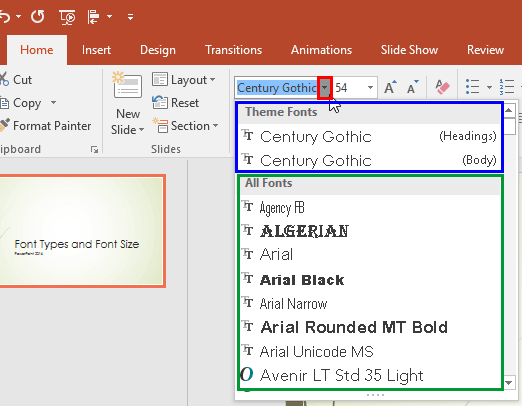
Task: Select Arial Narrow font
Action: 369,303
